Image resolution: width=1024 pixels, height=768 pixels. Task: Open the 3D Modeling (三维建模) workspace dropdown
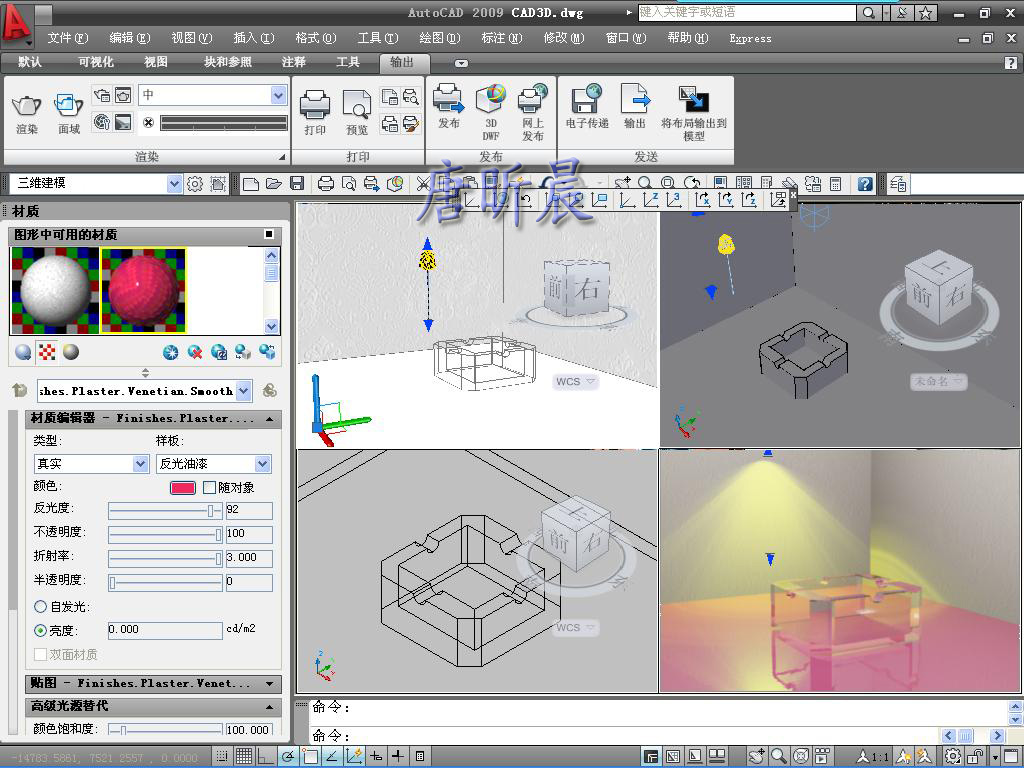174,184
